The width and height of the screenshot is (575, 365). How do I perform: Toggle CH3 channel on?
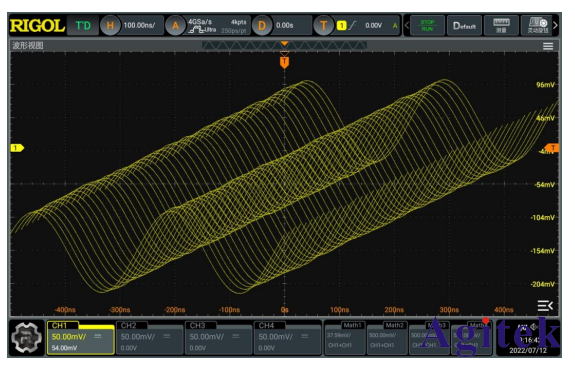tap(219, 338)
